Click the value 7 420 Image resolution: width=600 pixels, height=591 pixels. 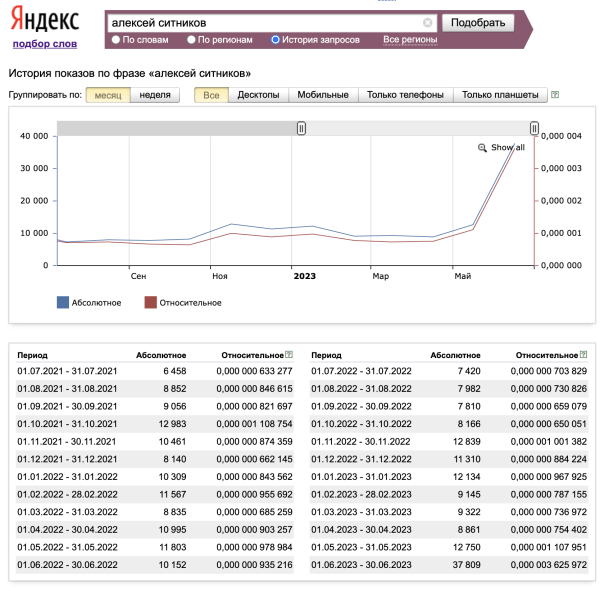point(469,371)
